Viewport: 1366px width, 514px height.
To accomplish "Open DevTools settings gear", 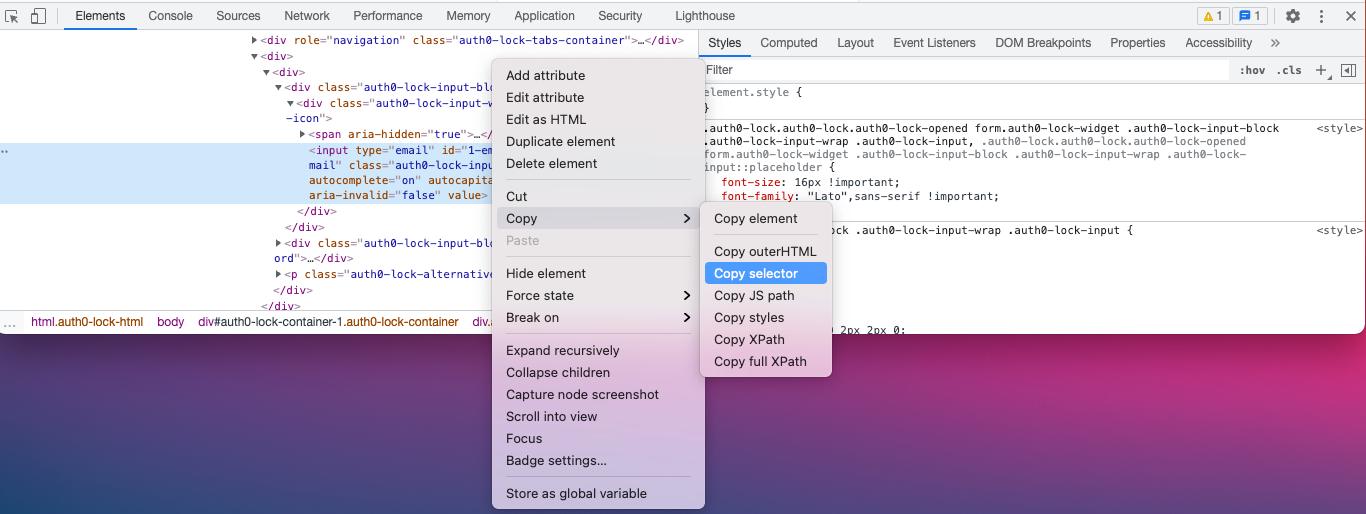I will click(x=1293, y=16).
